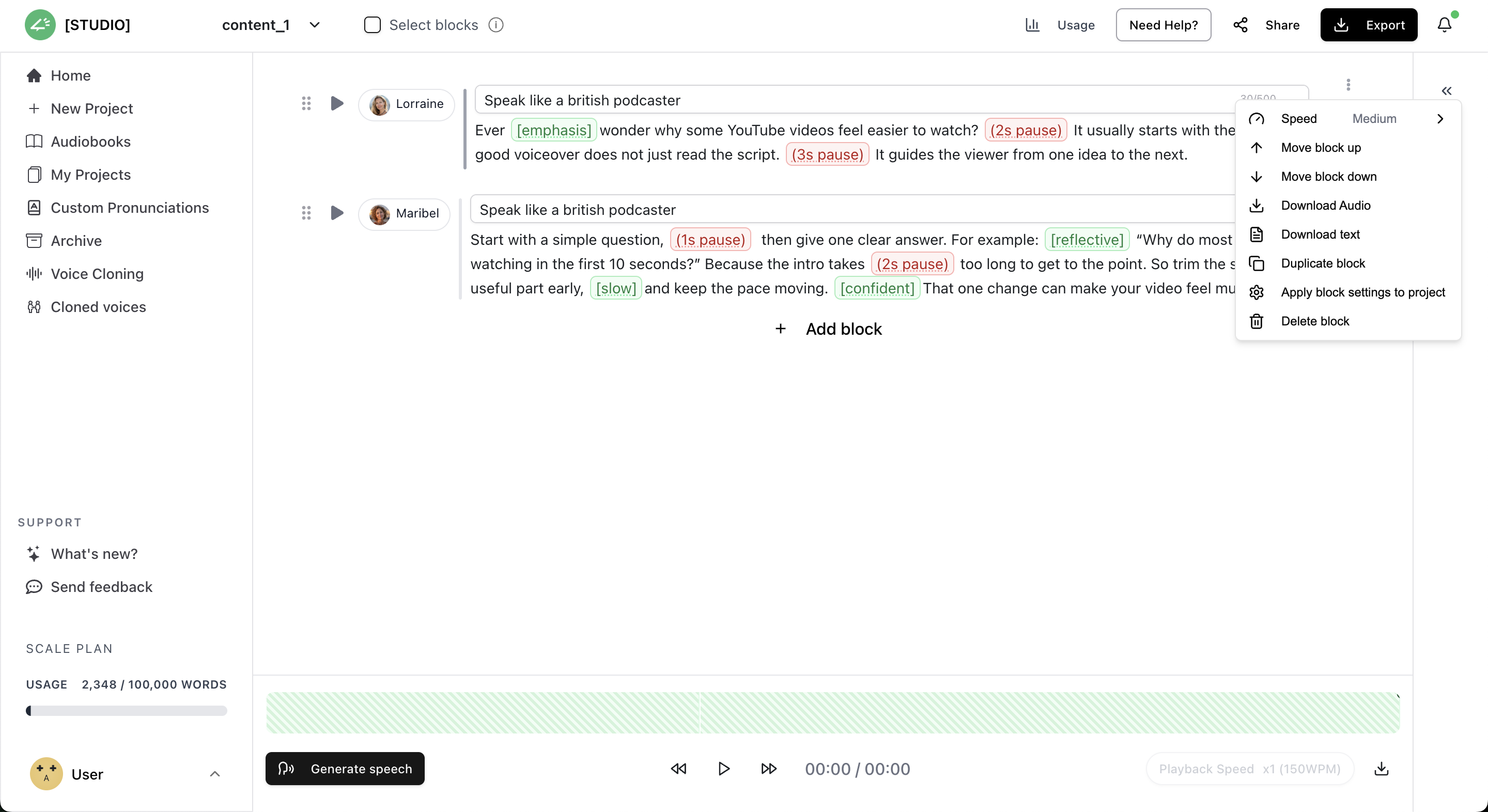Choose Apply block settings to project

click(x=1347, y=292)
